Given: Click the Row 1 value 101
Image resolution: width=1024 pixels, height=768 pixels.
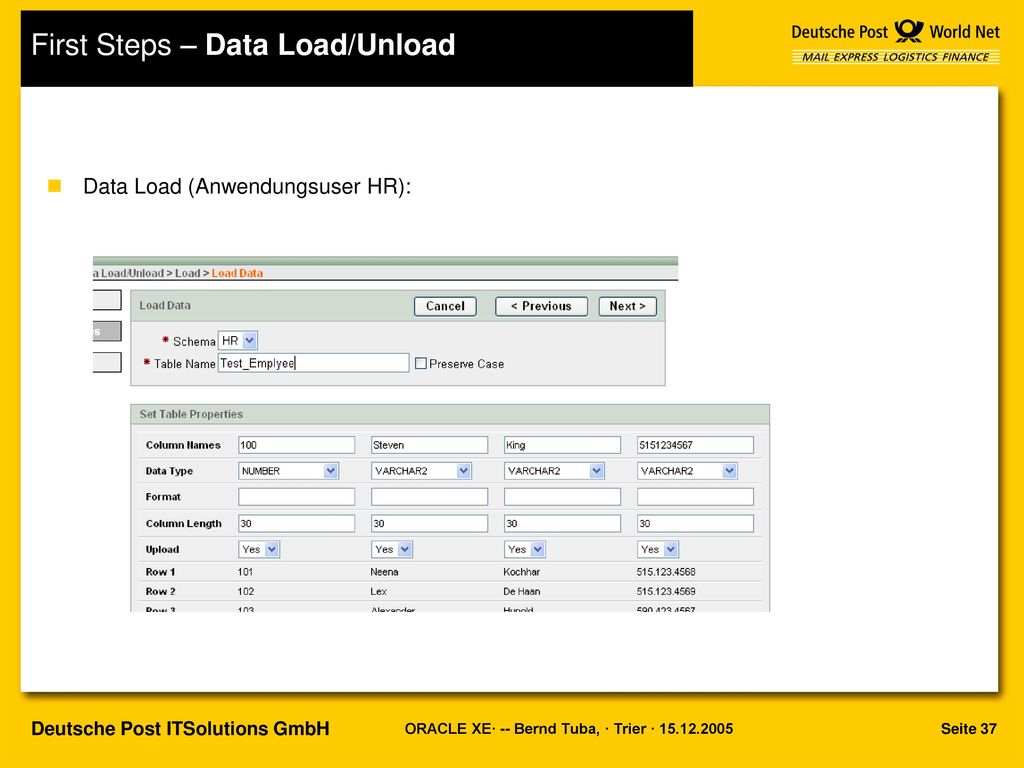Looking at the screenshot, I should pos(246,571).
